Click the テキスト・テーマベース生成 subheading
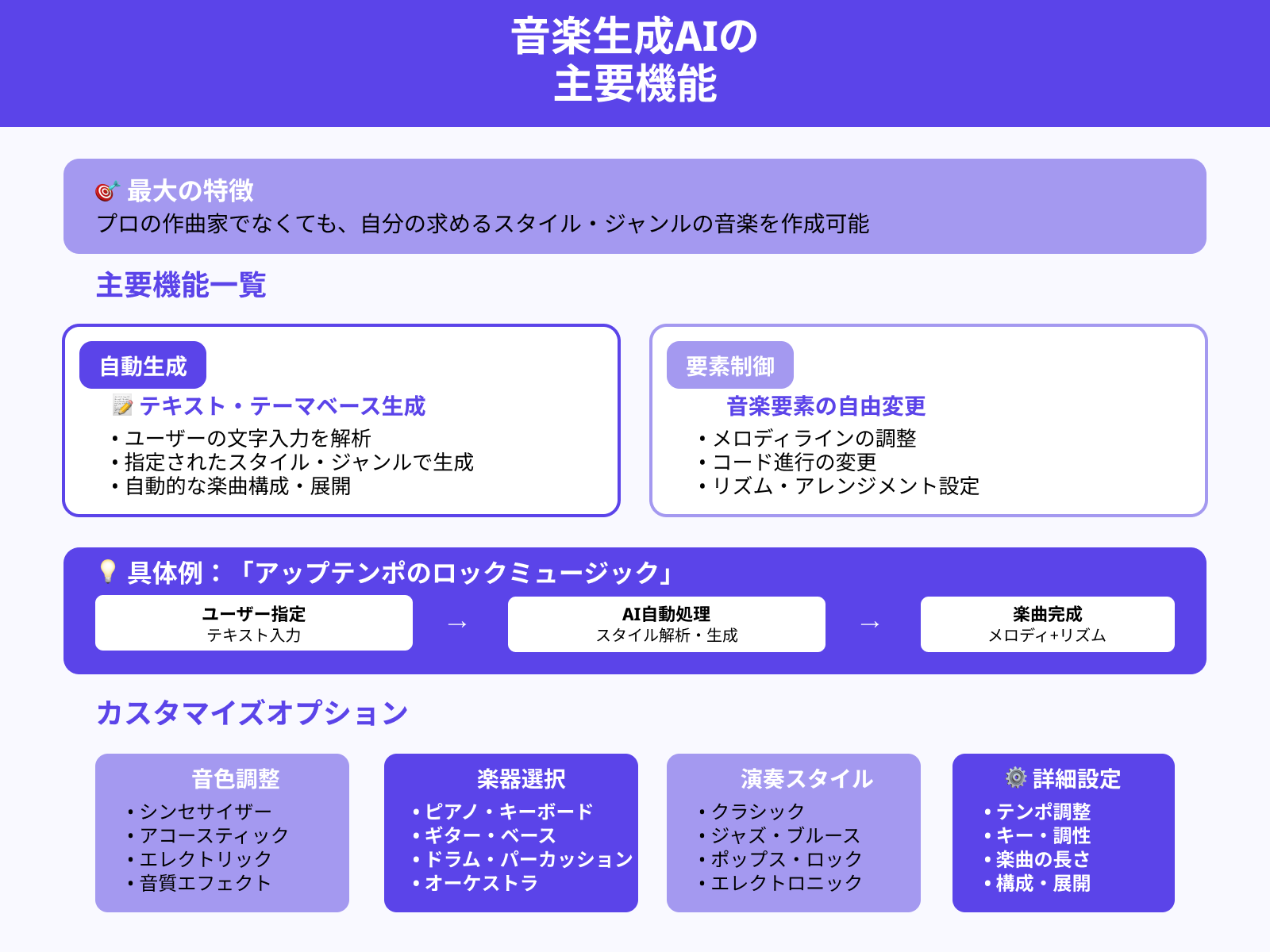The height and width of the screenshot is (952, 1270). click(283, 406)
